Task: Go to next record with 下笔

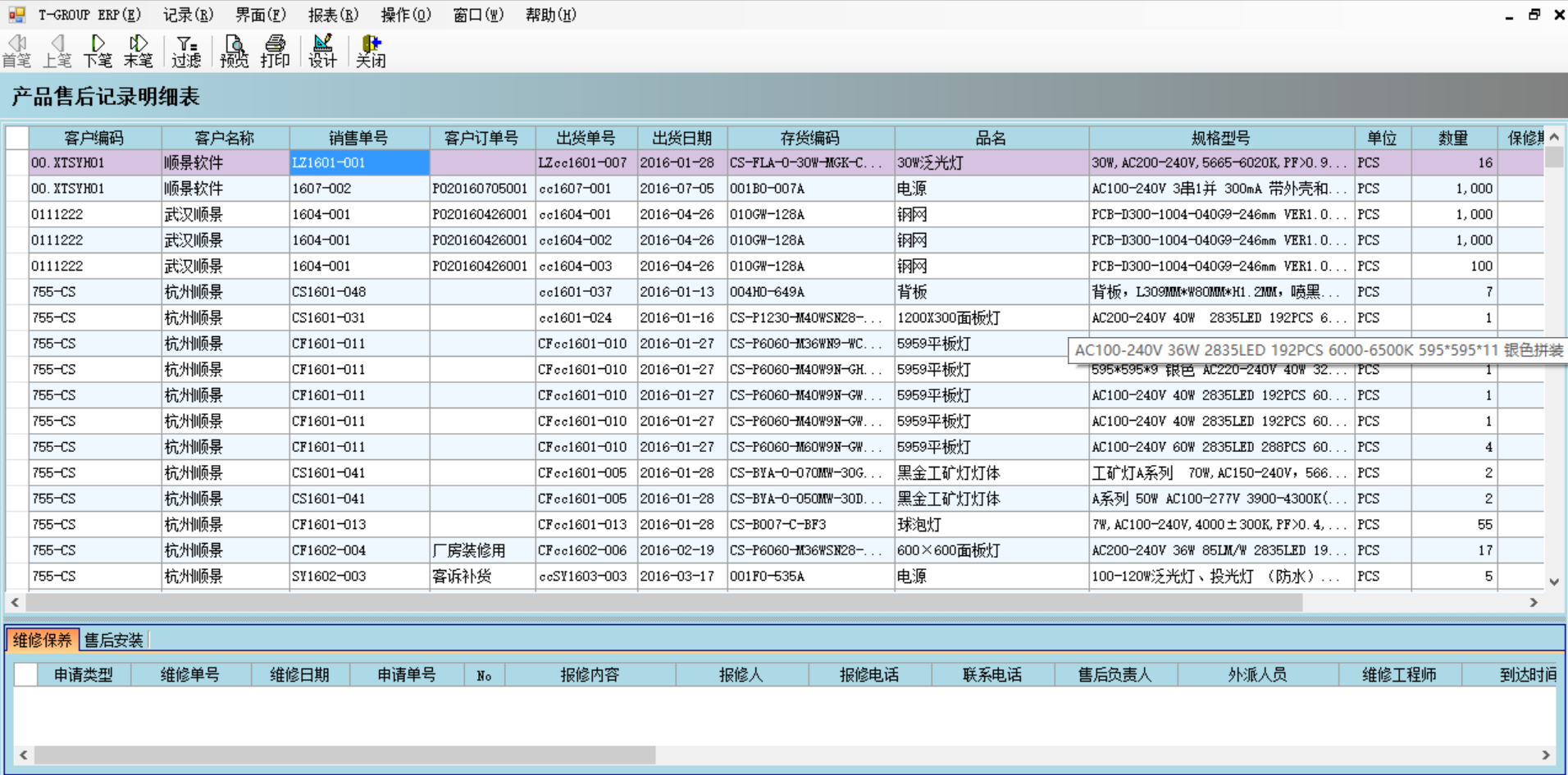Action: pyautogui.click(x=98, y=51)
